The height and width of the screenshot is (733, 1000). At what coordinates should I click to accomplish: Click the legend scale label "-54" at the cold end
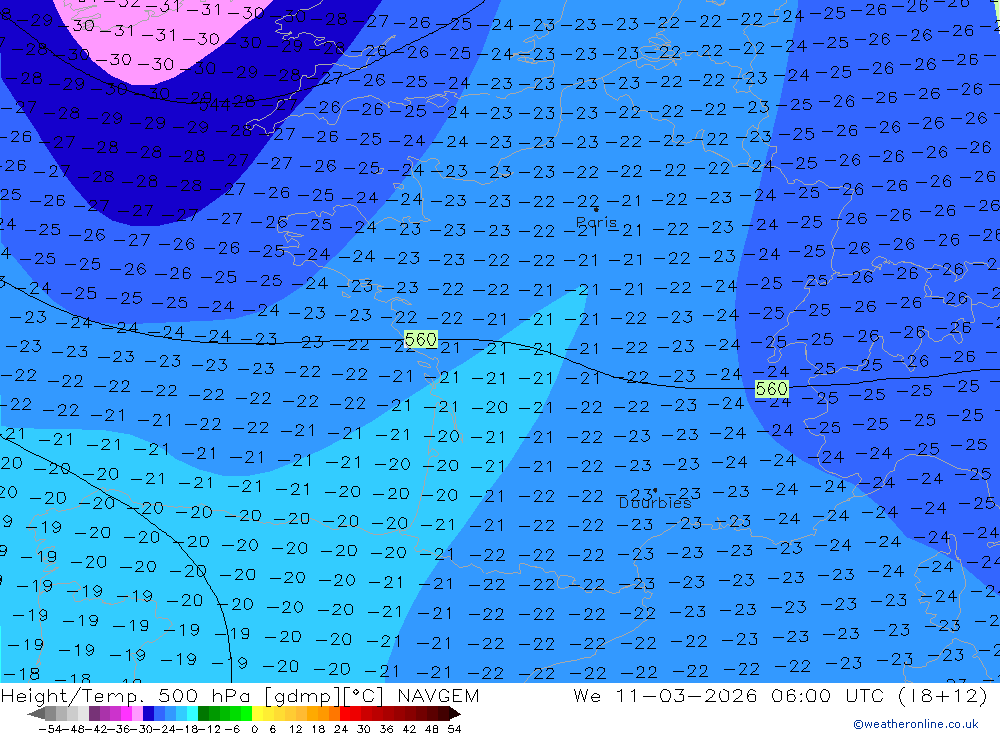point(50,729)
